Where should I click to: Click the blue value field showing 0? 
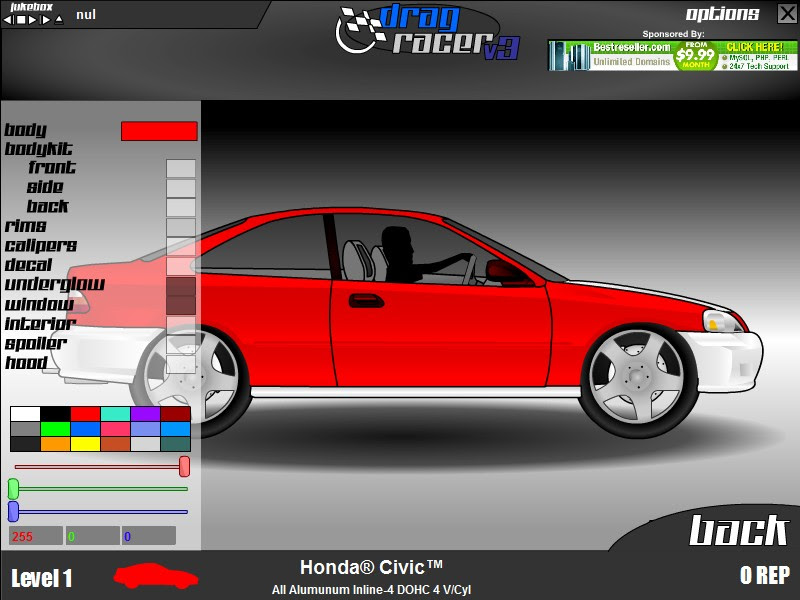pos(148,536)
